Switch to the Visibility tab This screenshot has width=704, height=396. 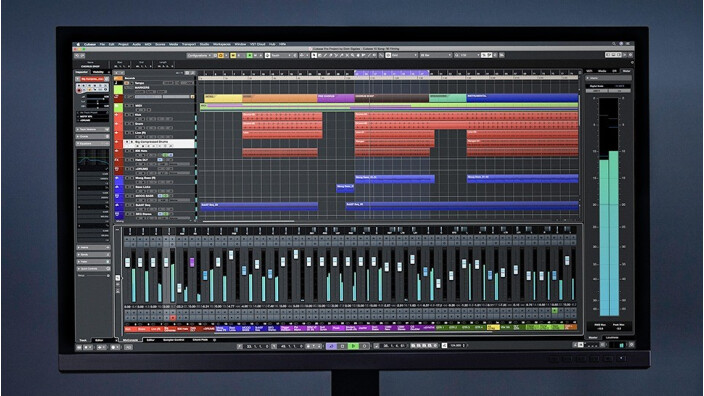click(98, 72)
